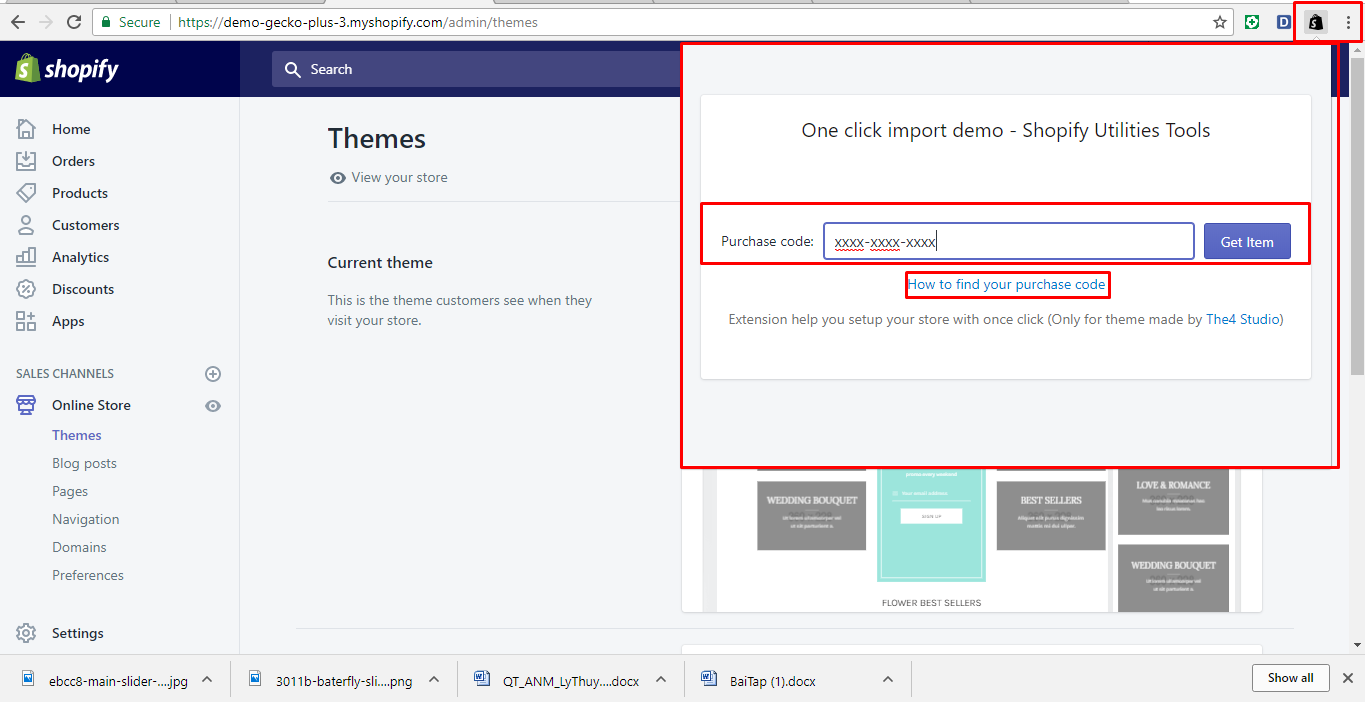The height and width of the screenshot is (702, 1365).
Task: Reload the page with refresh icon
Action: coord(74,22)
